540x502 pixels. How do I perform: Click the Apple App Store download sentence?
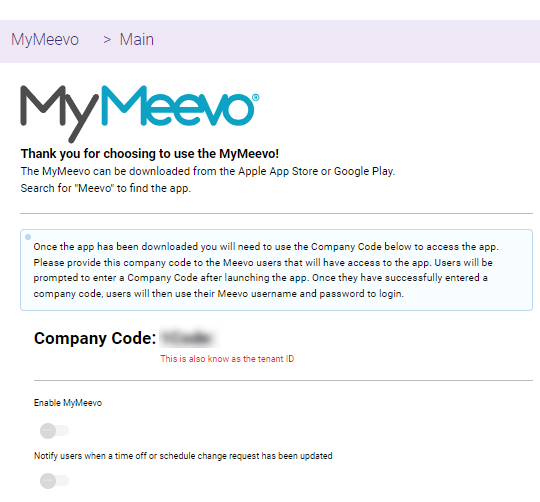(x=208, y=171)
